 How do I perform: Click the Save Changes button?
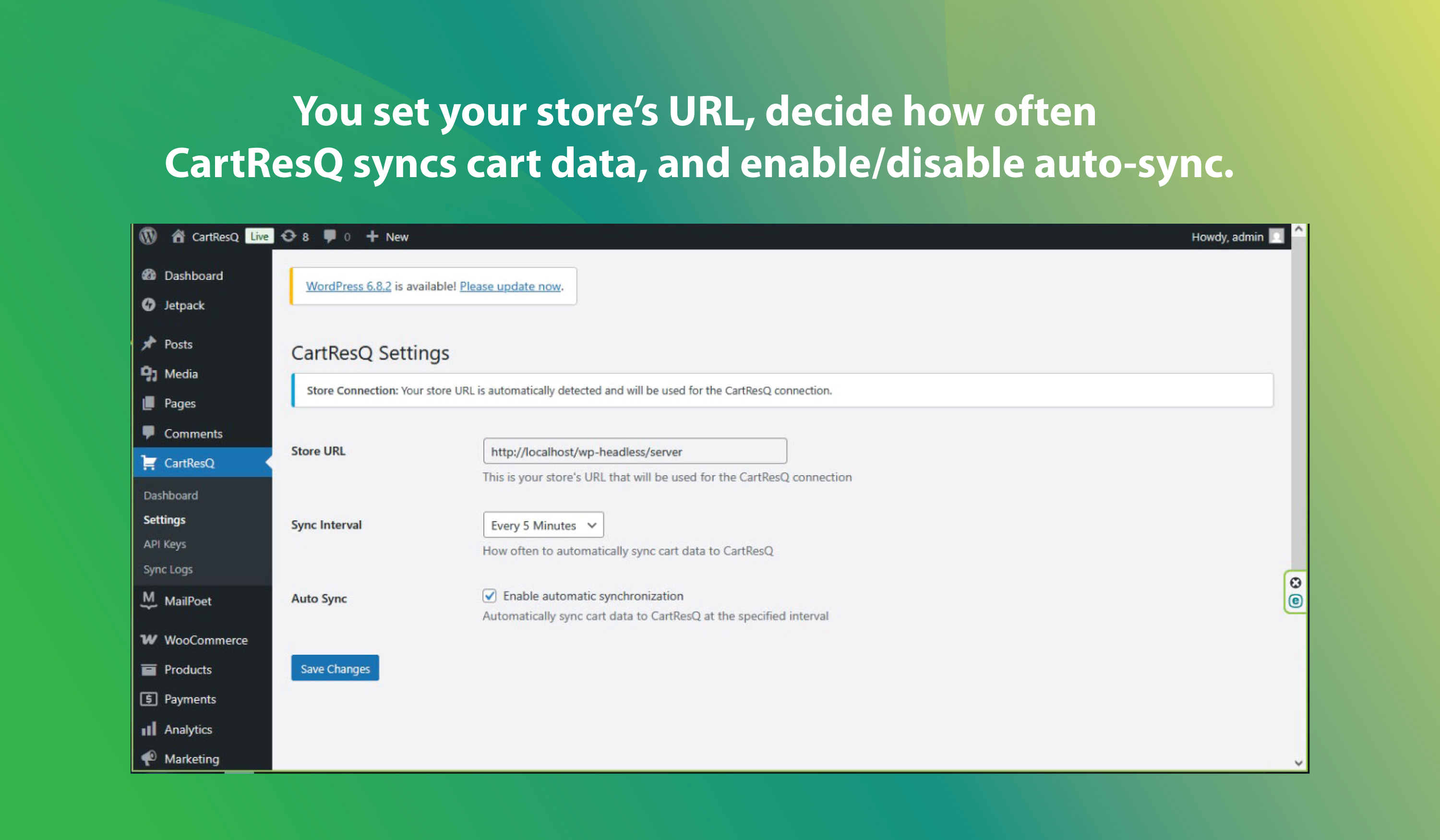point(335,668)
